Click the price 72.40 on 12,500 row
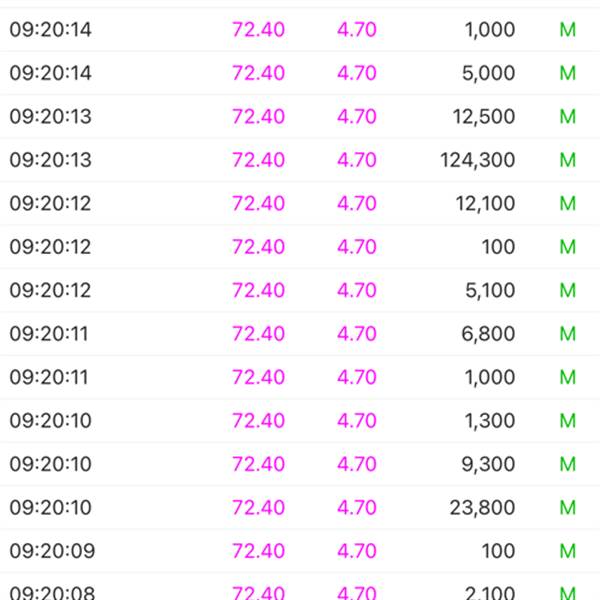The width and height of the screenshot is (600, 600). [x=258, y=117]
